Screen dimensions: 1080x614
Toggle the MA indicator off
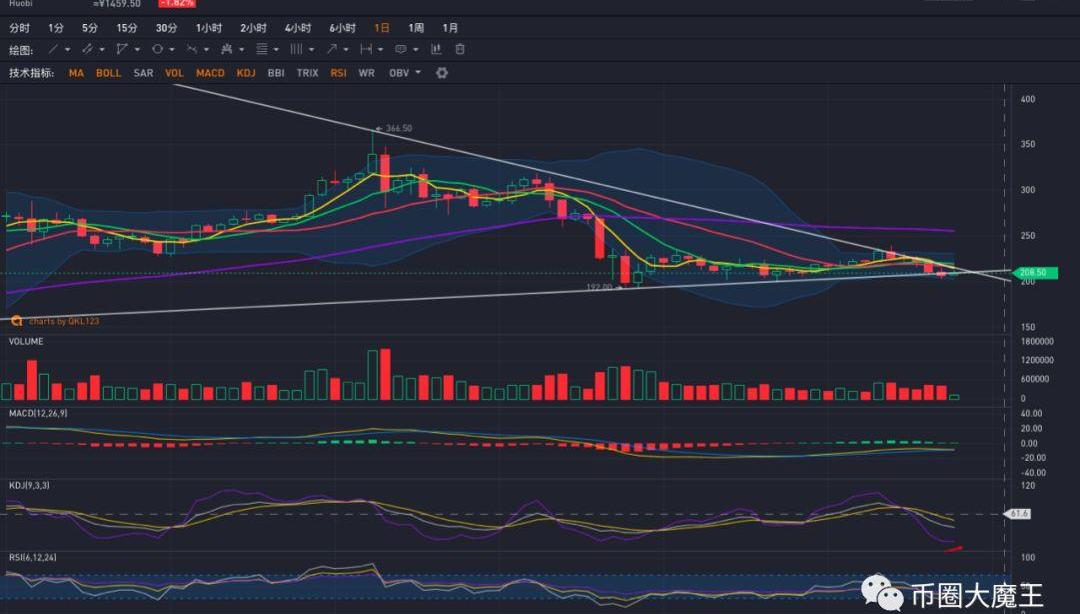76,73
